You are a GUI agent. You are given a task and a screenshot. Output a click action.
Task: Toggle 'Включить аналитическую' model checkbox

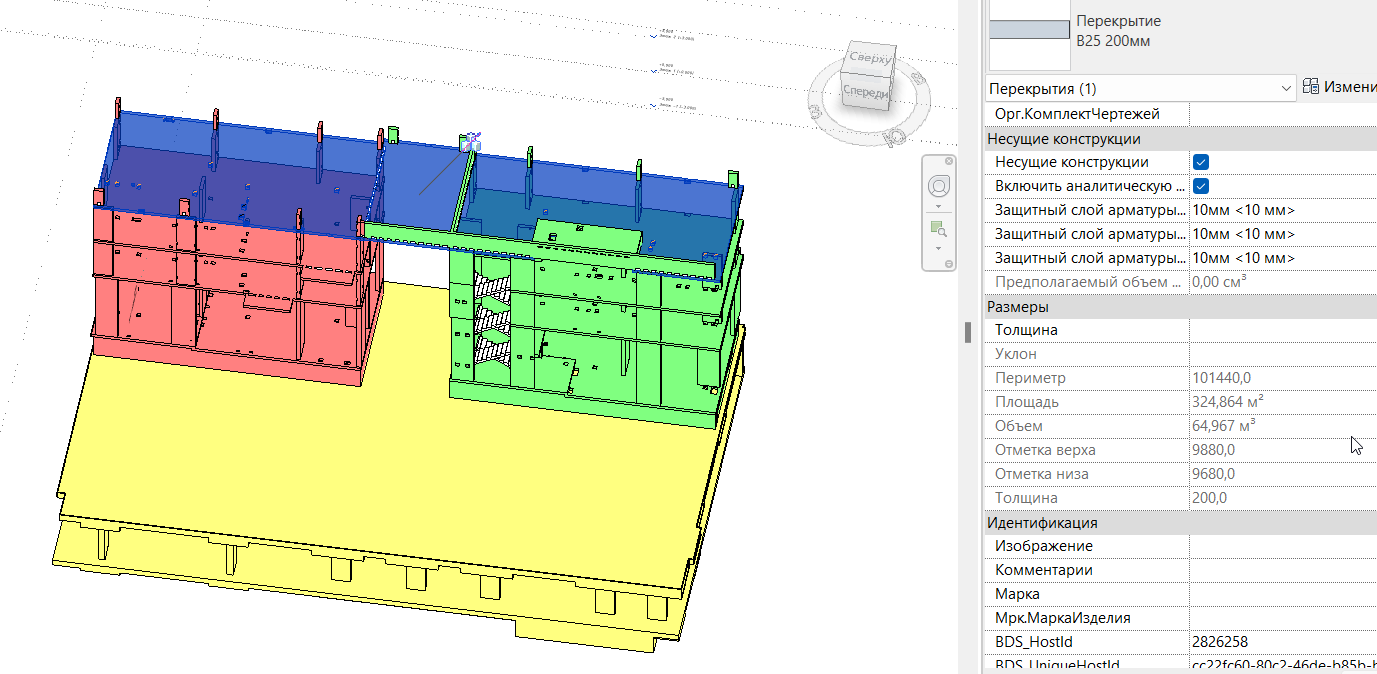[x=1201, y=186]
